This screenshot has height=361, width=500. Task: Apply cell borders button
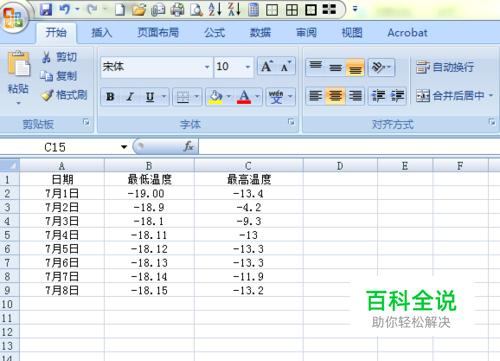[x=183, y=97]
